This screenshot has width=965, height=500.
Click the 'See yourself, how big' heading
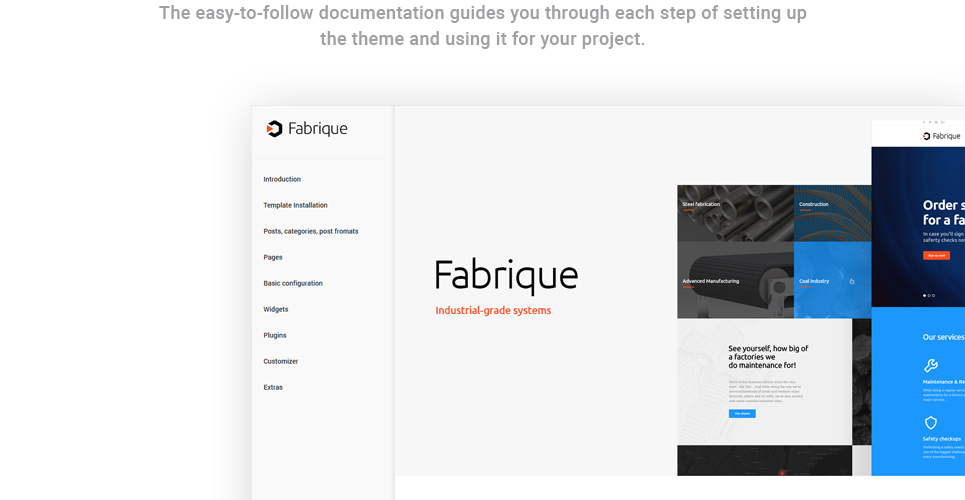pos(768,357)
